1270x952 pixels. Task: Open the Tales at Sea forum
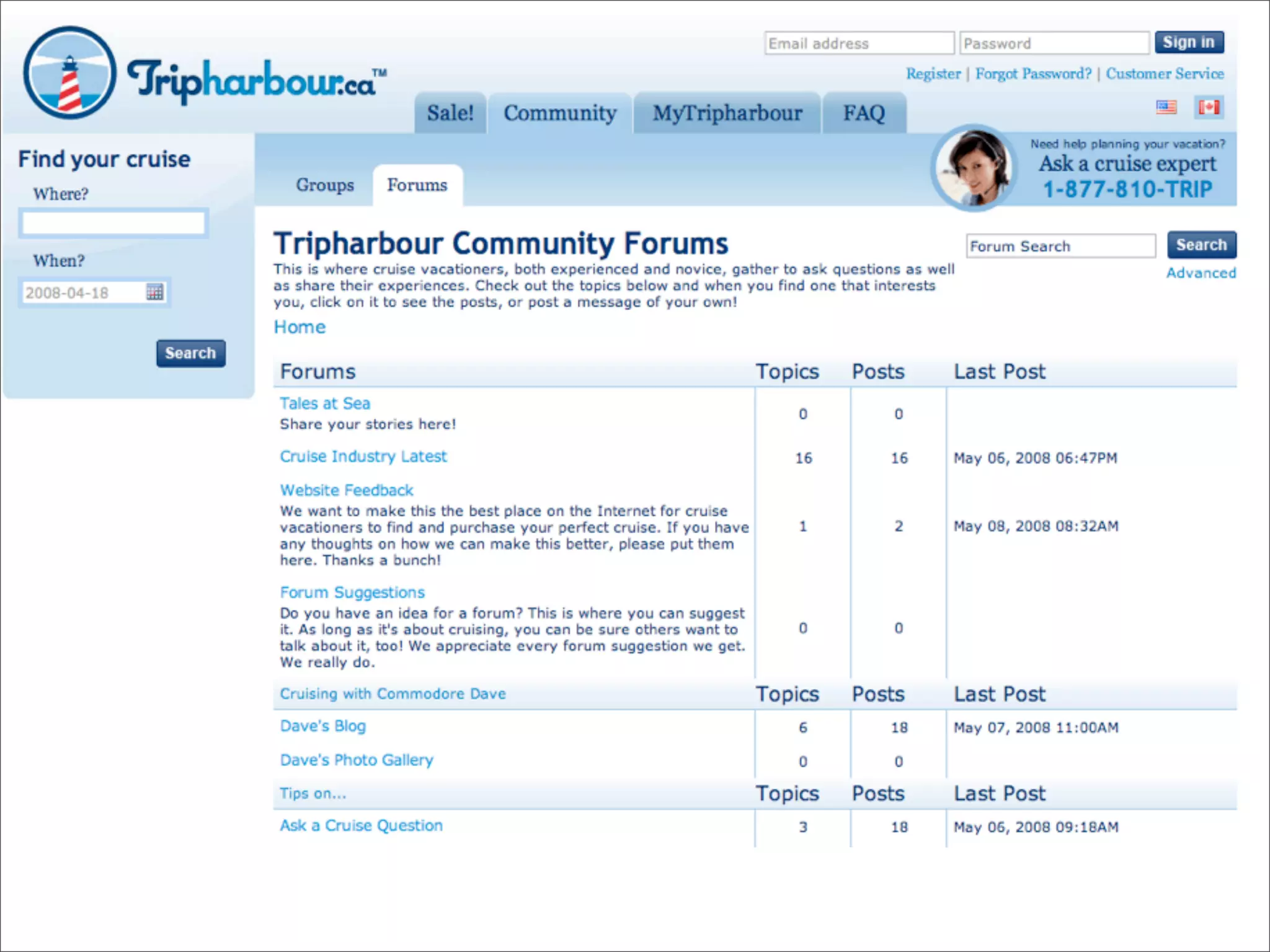click(325, 403)
